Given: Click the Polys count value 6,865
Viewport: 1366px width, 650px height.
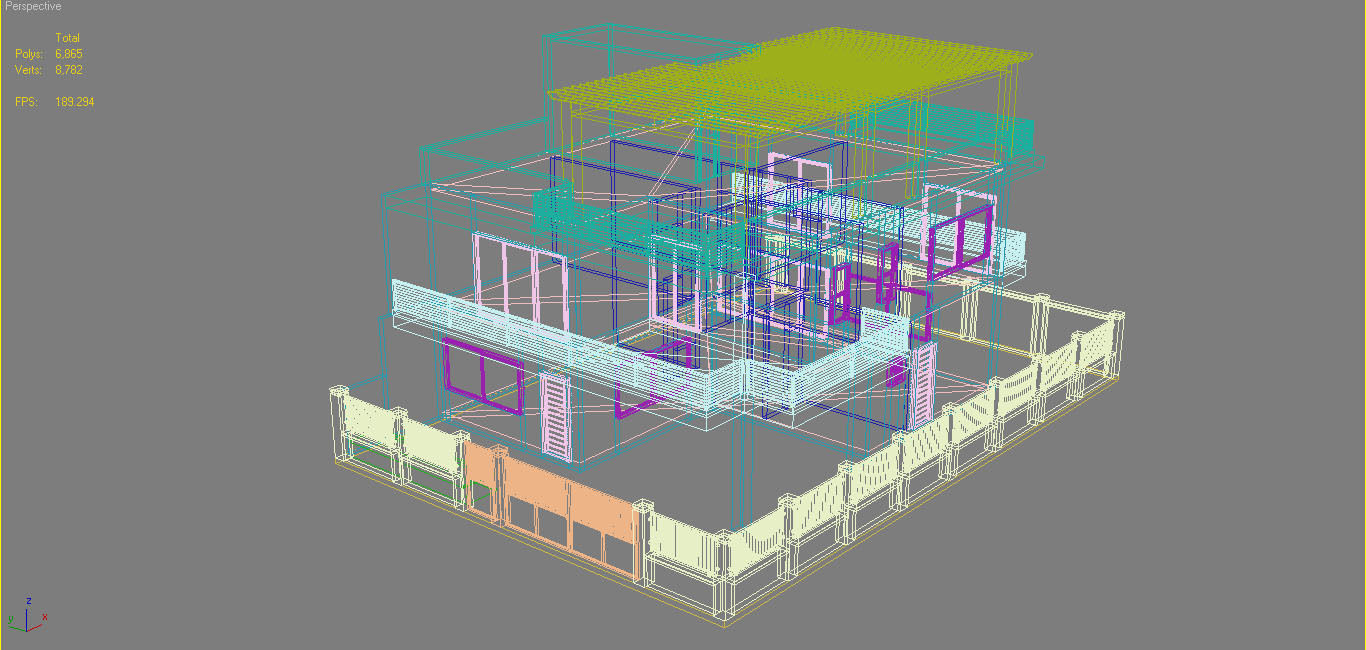Looking at the screenshot, I should (68, 54).
